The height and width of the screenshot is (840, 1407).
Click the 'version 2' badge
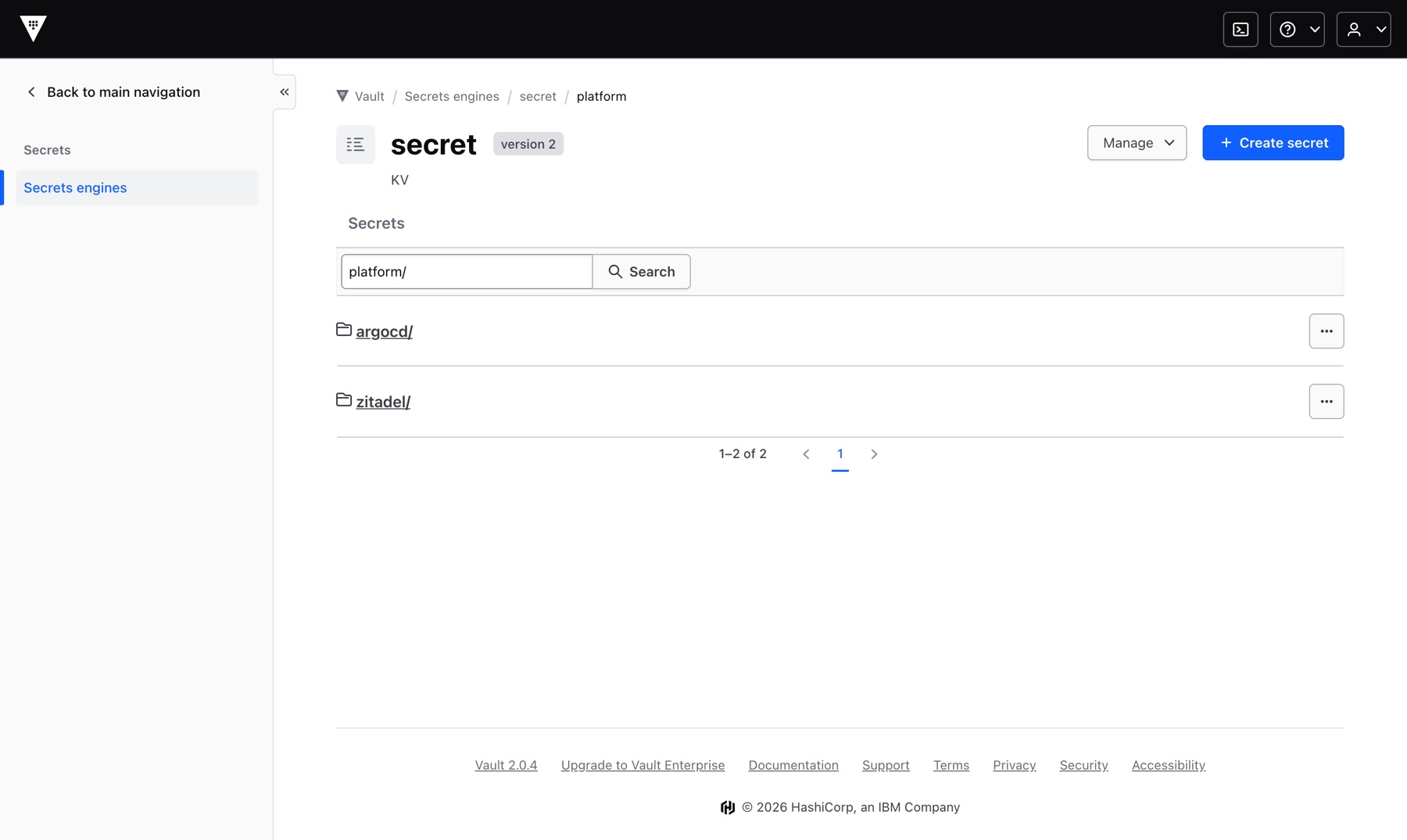point(528,144)
